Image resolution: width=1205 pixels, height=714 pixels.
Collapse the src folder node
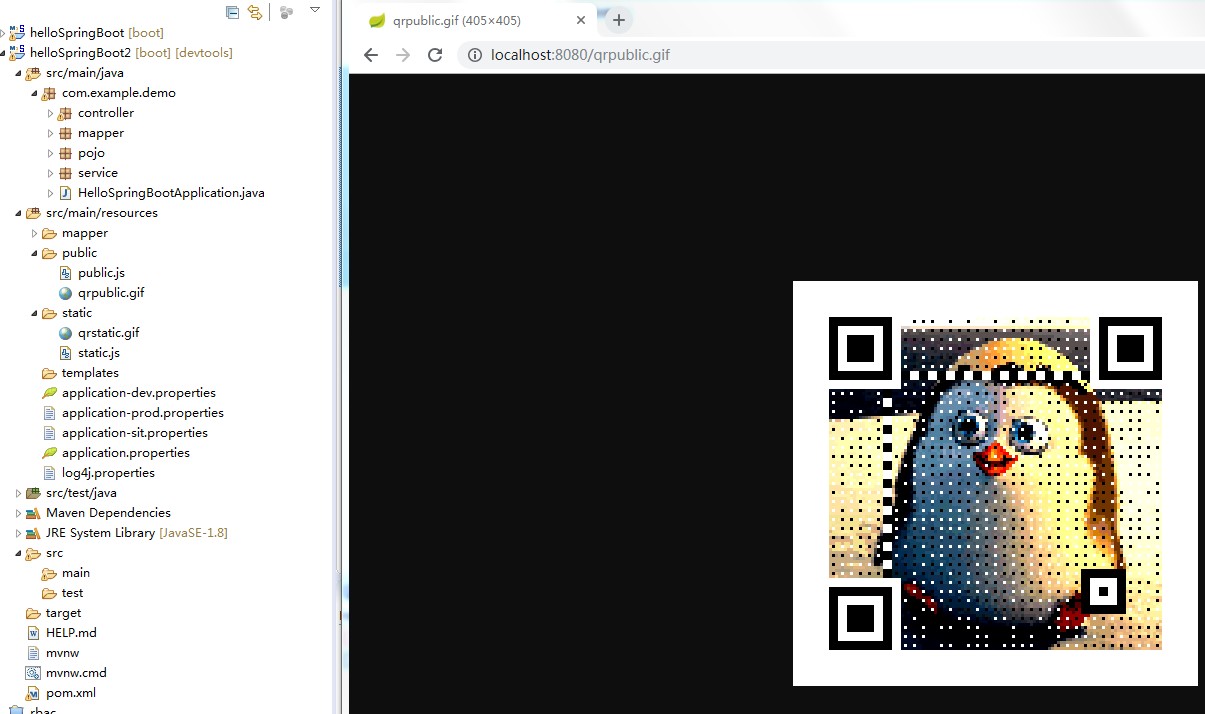[x=18, y=553]
